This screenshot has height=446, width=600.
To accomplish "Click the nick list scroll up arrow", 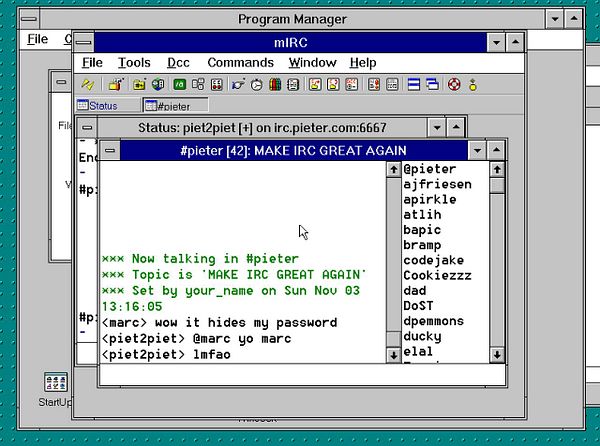I will [497, 169].
